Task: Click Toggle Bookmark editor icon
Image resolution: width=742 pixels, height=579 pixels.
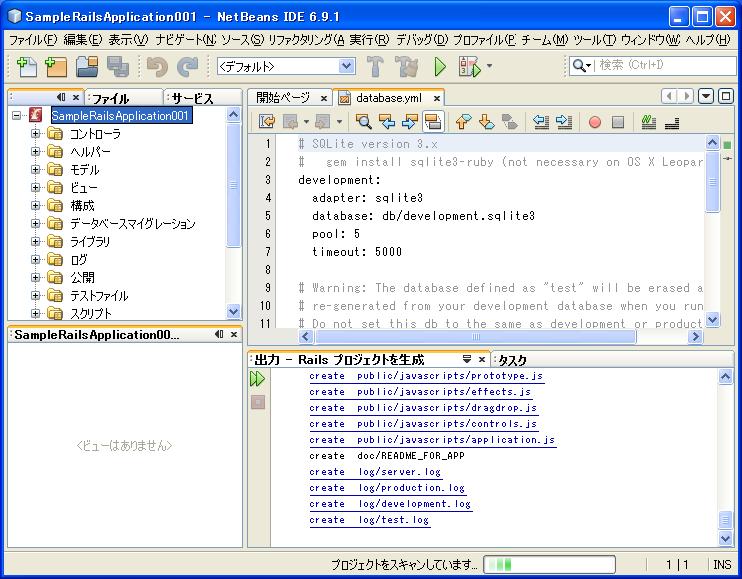Action: coord(510,122)
